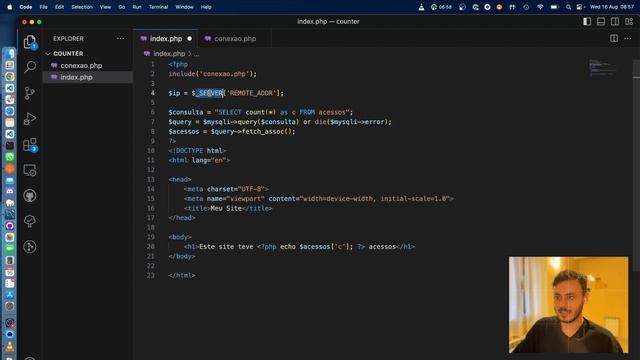Click the battery icon in menu bar
The image size is (640, 360).
[x=554, y=7]
